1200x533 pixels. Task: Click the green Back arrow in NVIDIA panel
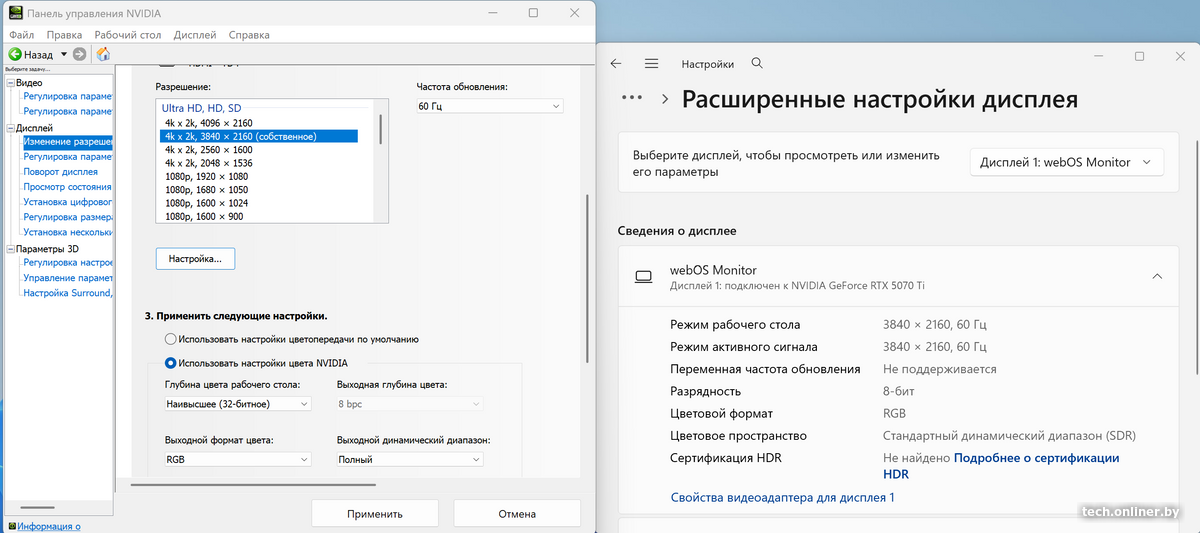click(x=16, y=54)
